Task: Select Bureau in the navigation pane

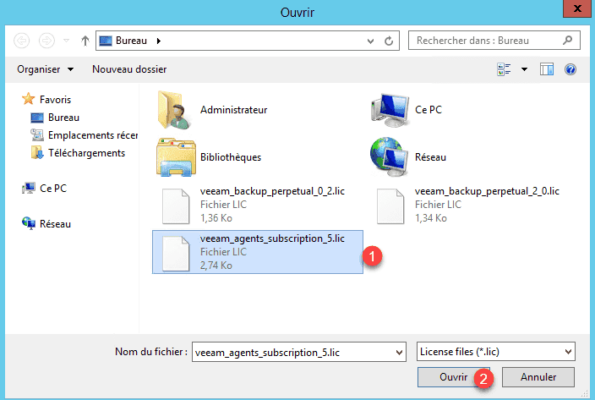Action: tap(55, 118)
